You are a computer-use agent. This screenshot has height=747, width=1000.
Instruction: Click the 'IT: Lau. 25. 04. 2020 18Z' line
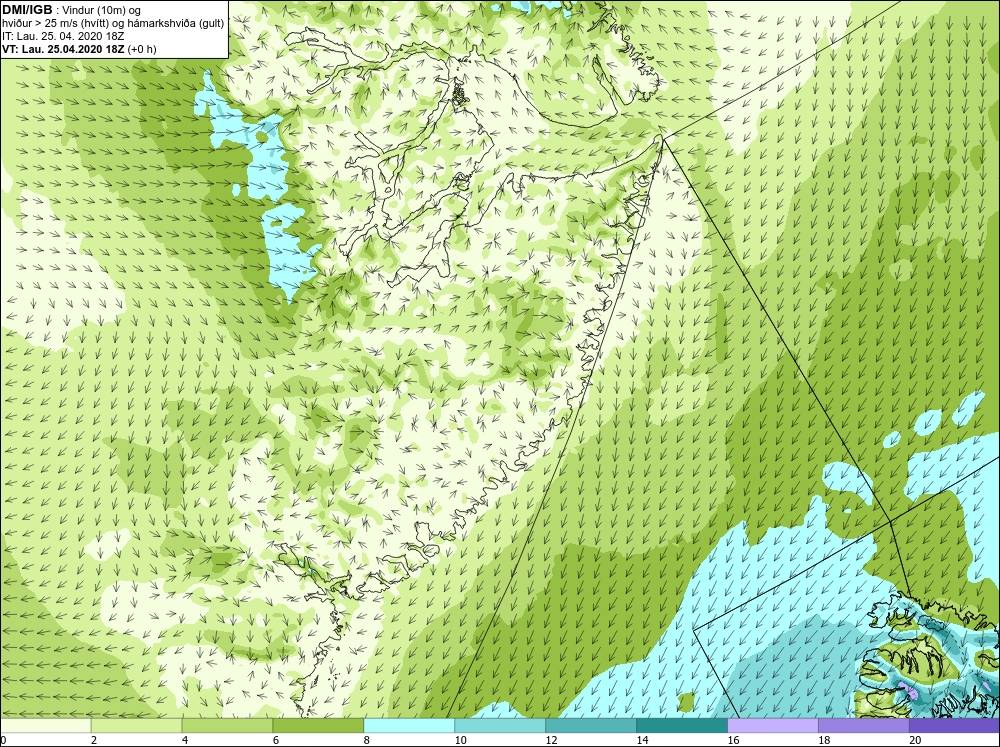click(x=63, y=36)
